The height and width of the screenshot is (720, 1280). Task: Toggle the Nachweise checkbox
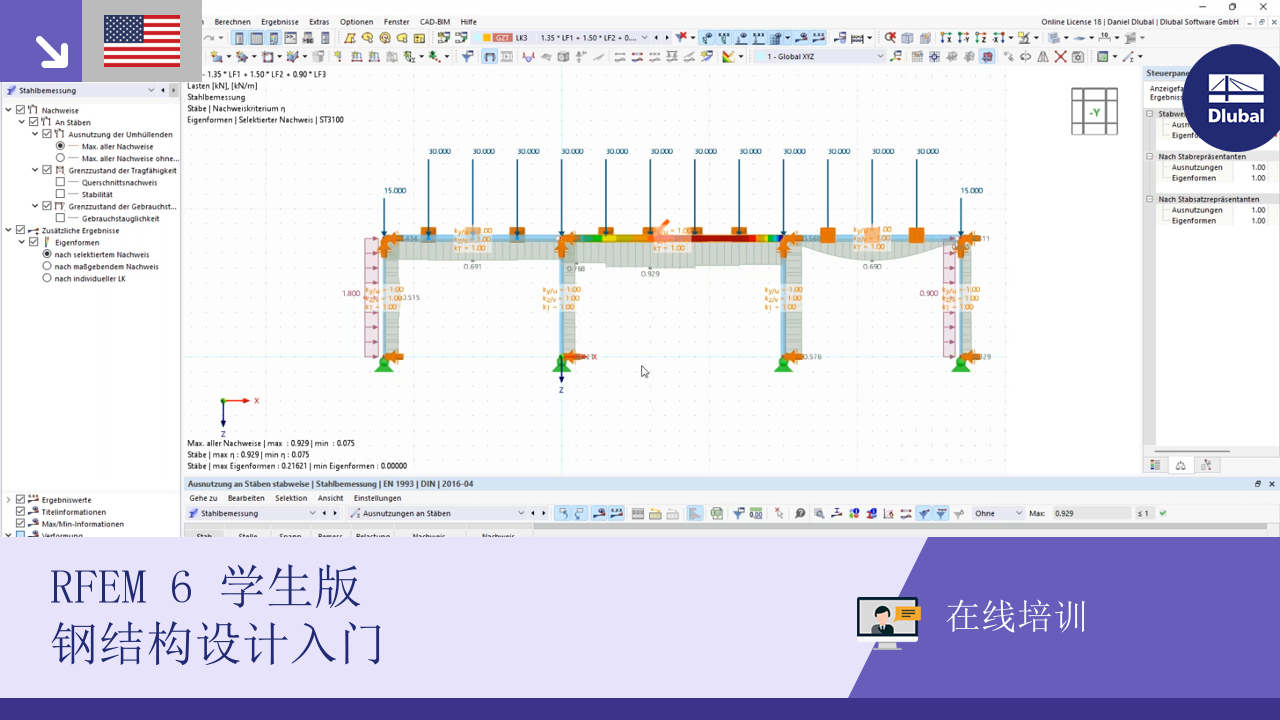click(x=20, y=110)
